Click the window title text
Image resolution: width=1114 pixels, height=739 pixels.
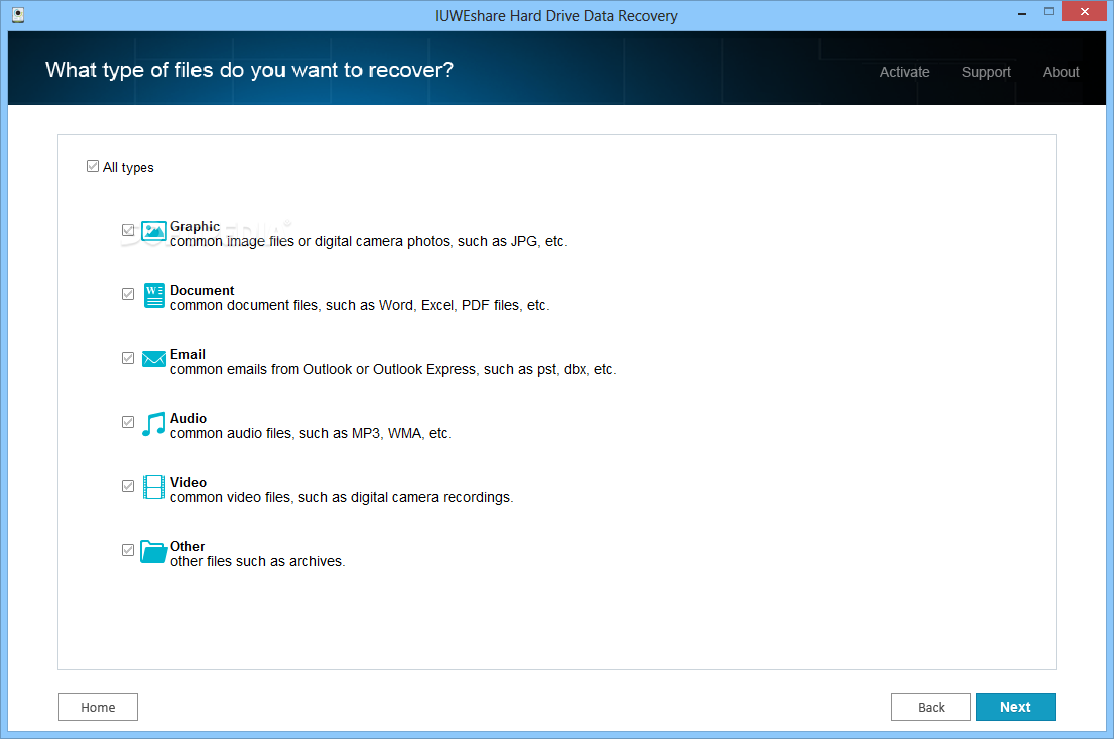click(556, 16)
